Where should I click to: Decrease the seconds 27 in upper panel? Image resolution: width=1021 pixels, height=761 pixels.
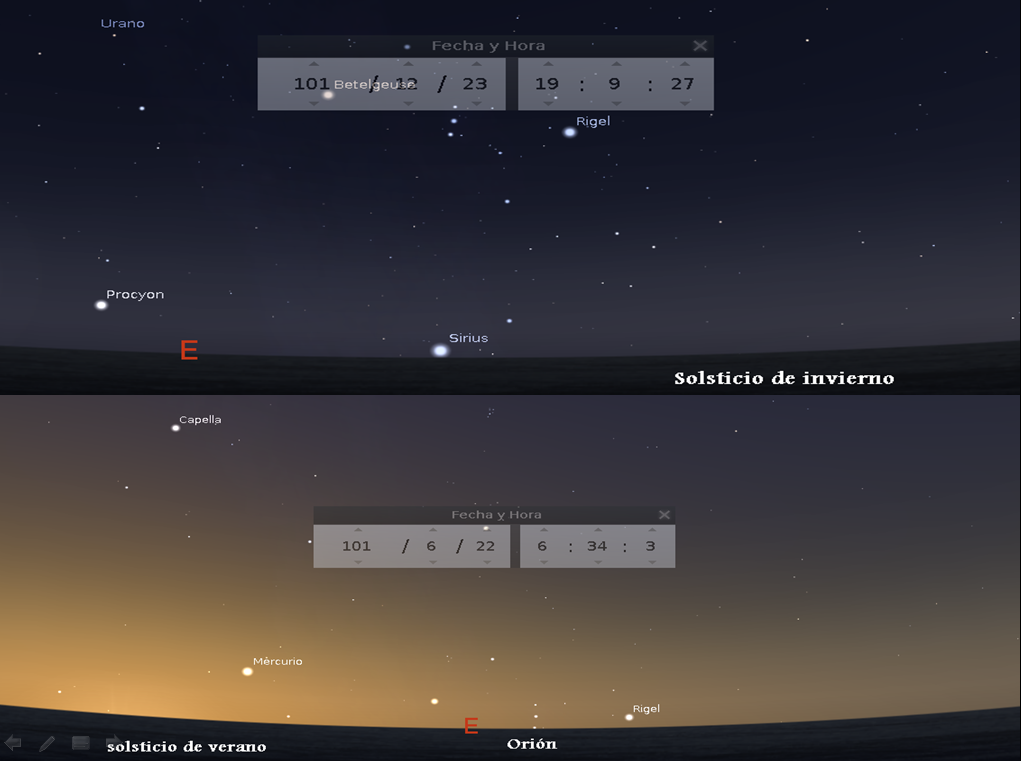[x=683, y=102]
